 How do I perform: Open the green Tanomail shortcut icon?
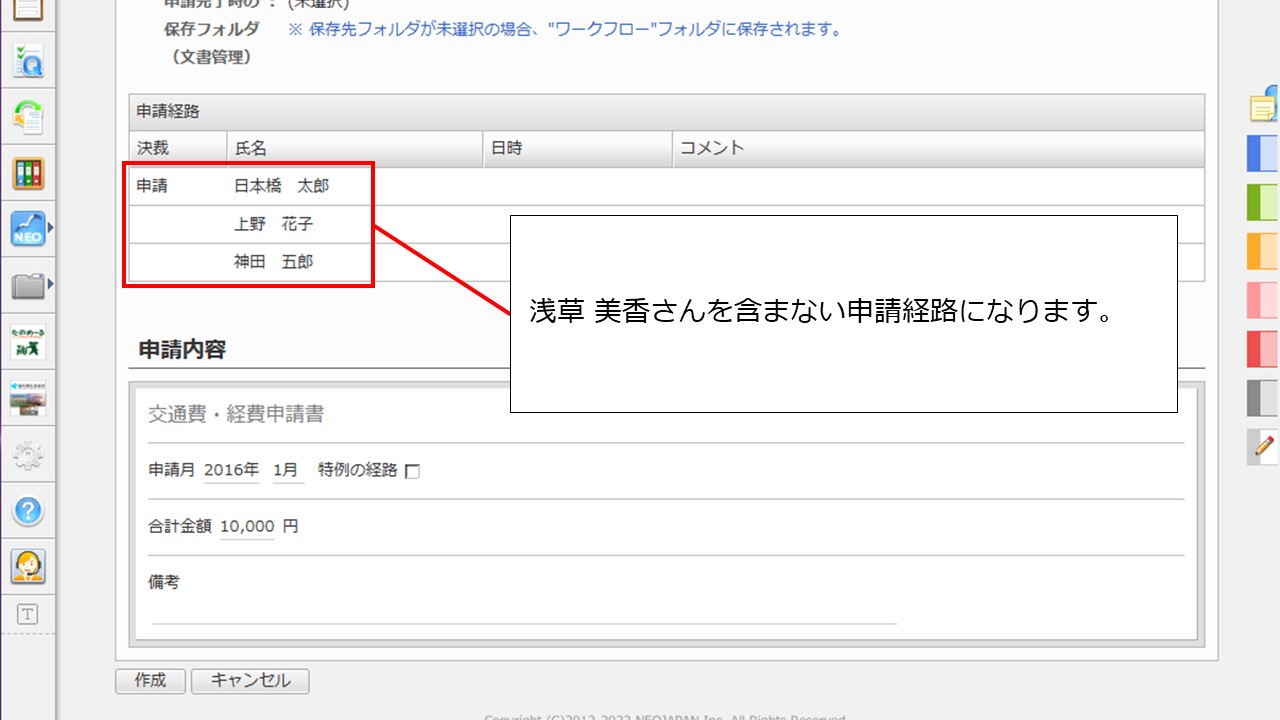click(x=28, y=343)
